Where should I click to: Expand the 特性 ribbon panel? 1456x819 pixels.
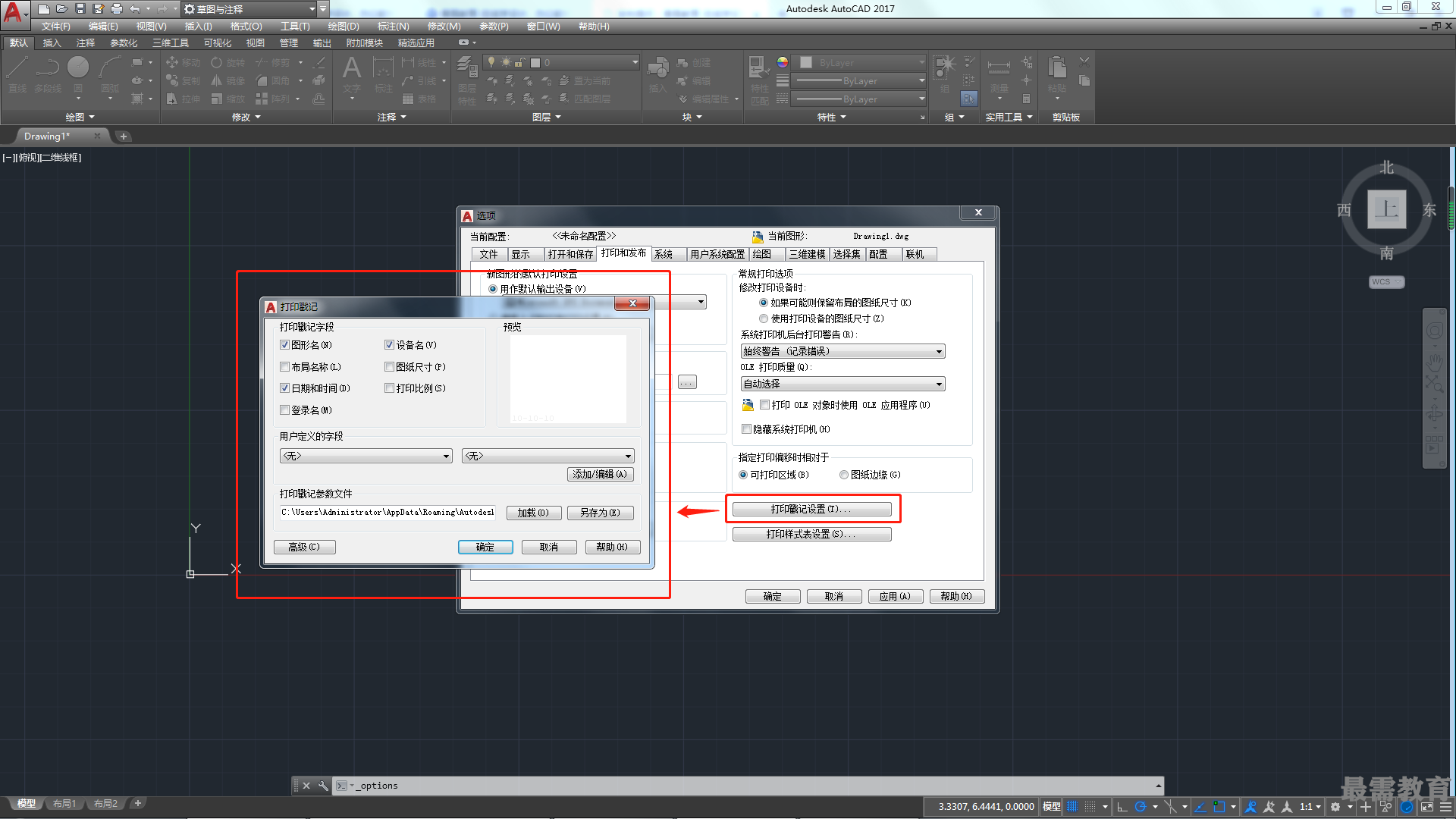pyautogui.click(x=832, y=117)
